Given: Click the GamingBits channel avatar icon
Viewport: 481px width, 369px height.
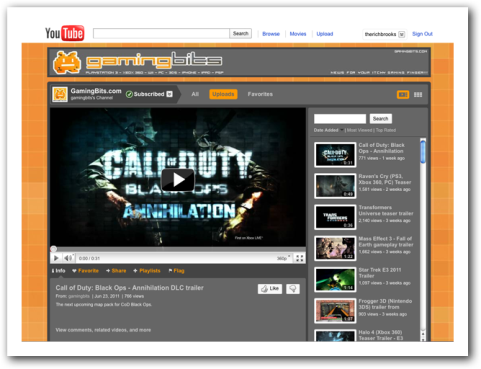Looking at the screenshot, I should [x=60, y=94].
